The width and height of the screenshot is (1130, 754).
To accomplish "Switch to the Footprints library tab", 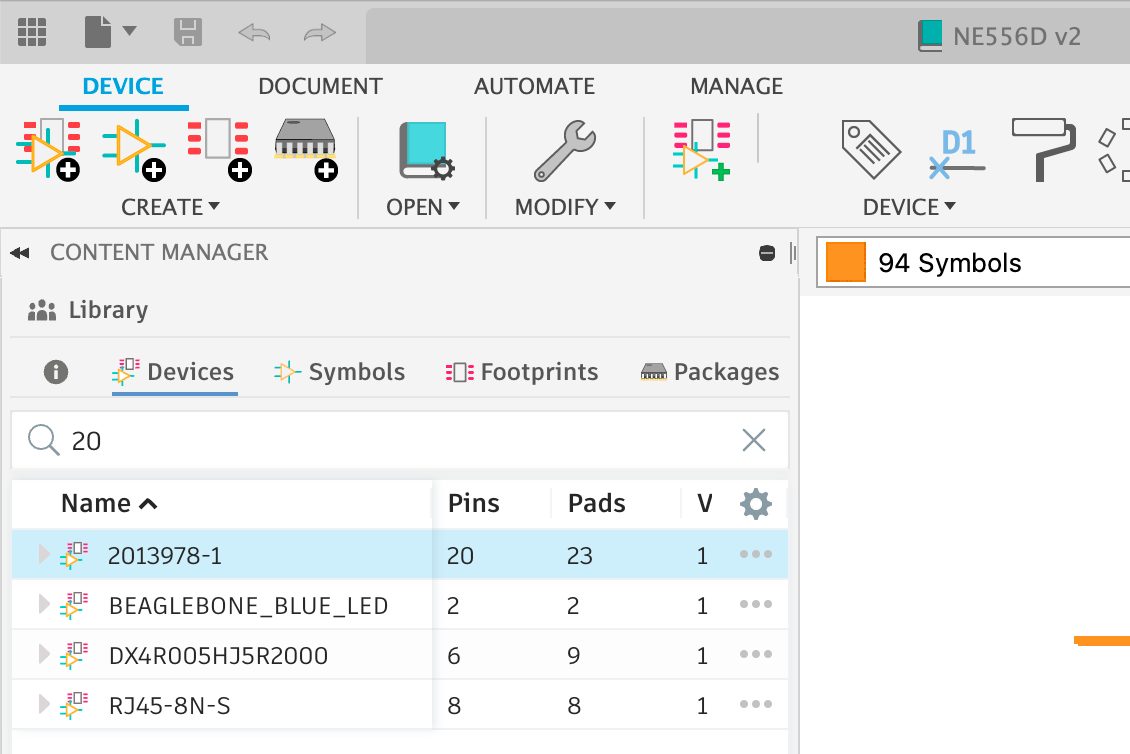I will point(522,372).
